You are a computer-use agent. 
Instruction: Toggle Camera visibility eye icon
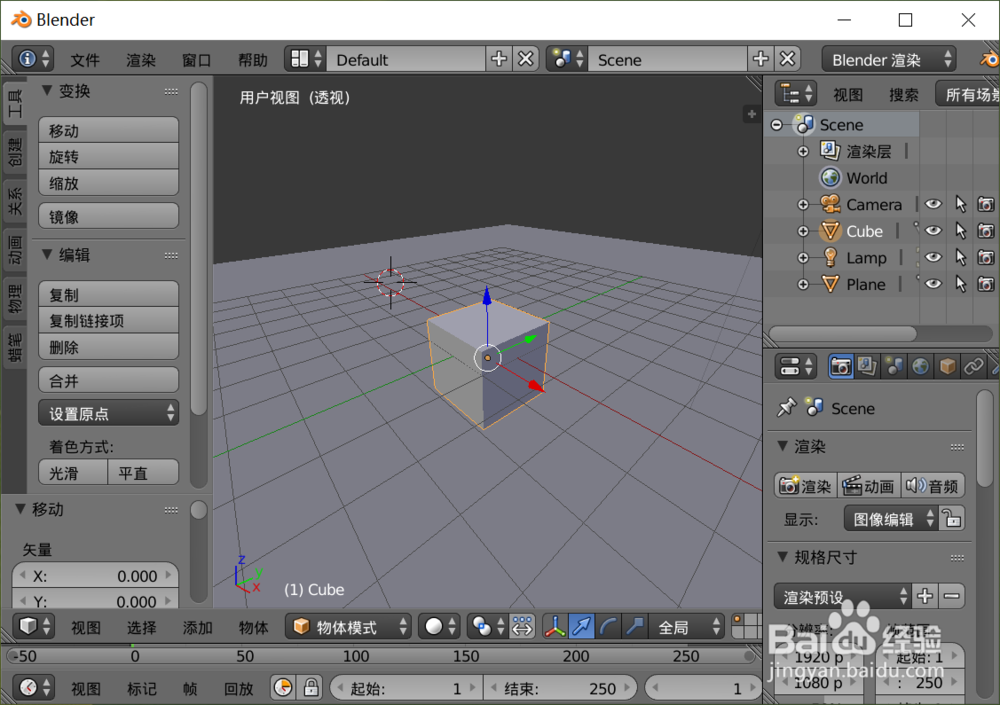coord(933,204)
